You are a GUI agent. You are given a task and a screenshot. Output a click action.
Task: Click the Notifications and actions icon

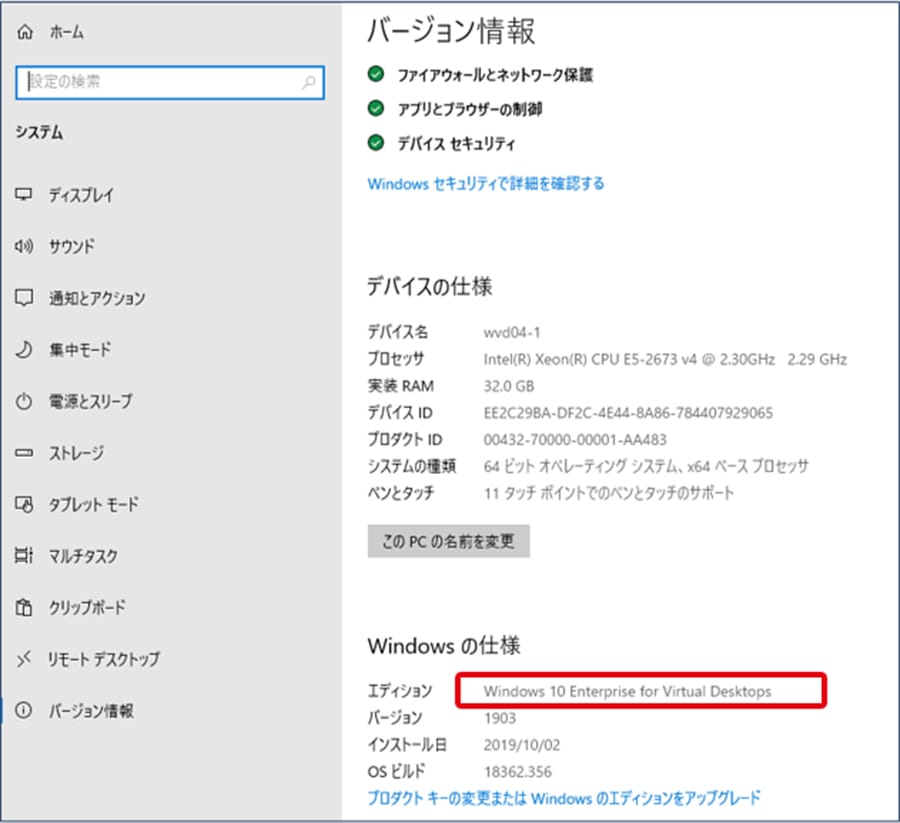tap(24, 298)
